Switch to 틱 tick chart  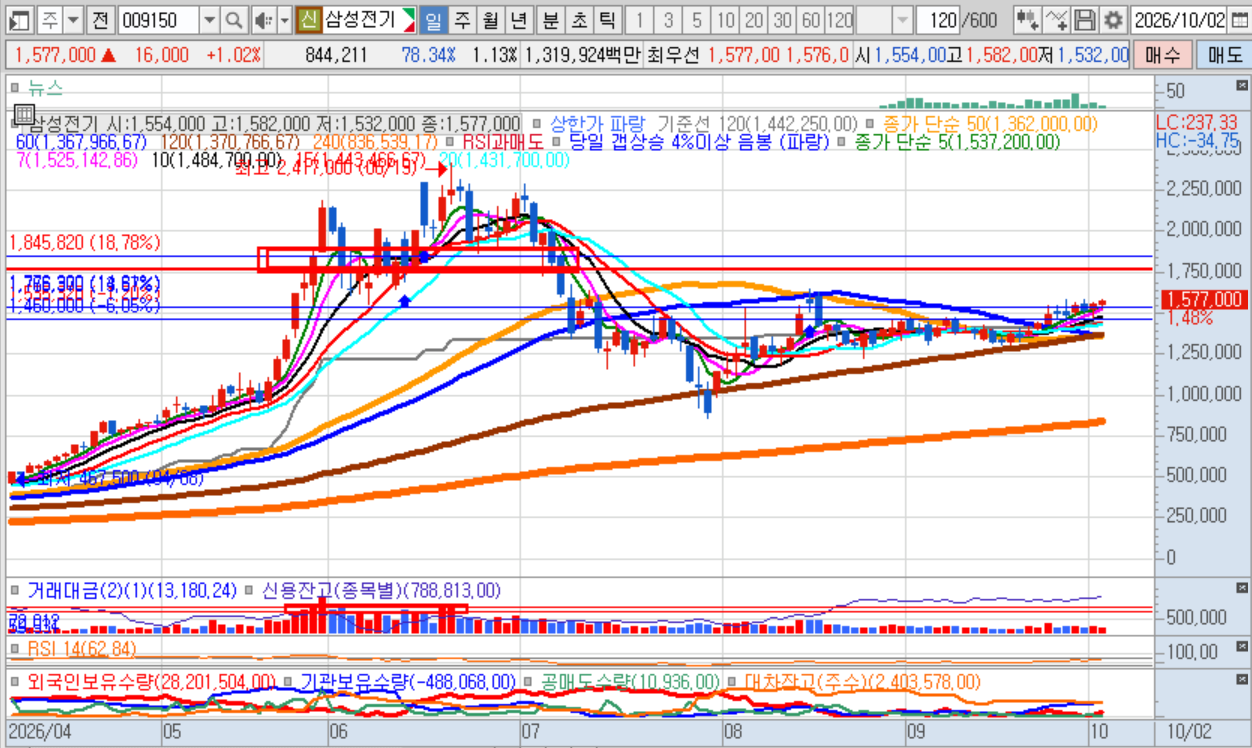click(607, 19)
